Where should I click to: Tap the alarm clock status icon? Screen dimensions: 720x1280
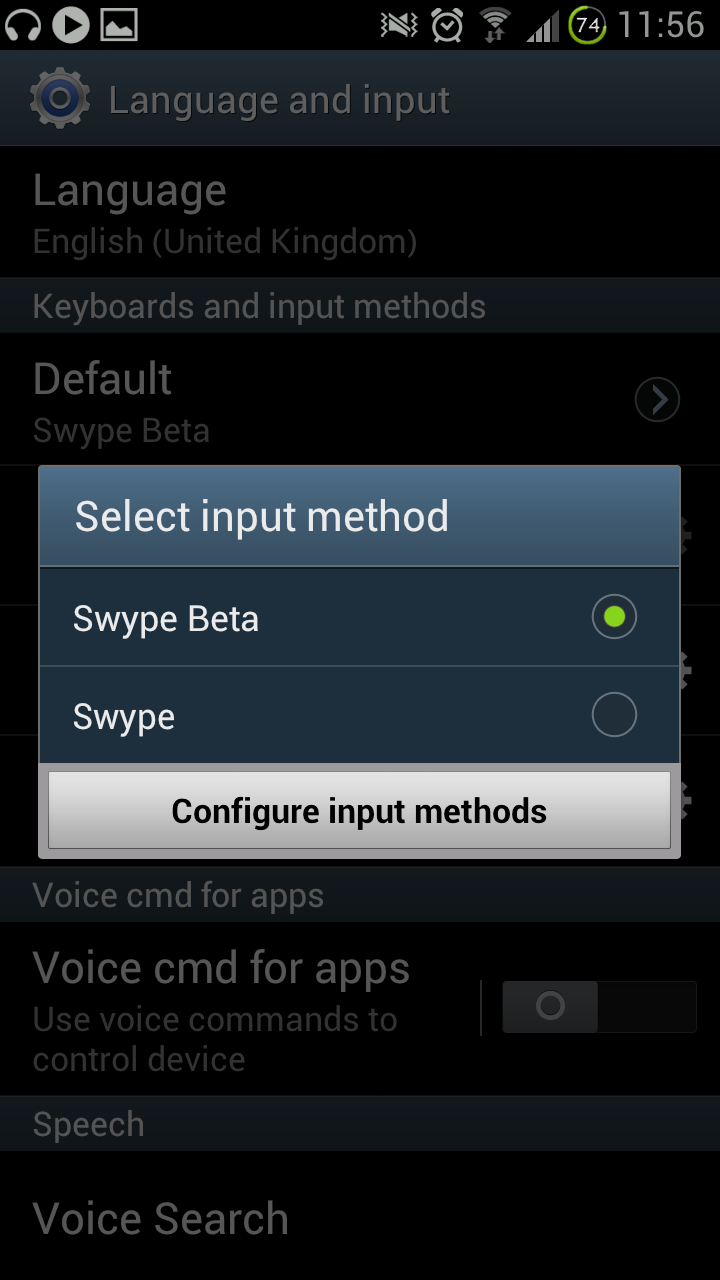[447, 25]
